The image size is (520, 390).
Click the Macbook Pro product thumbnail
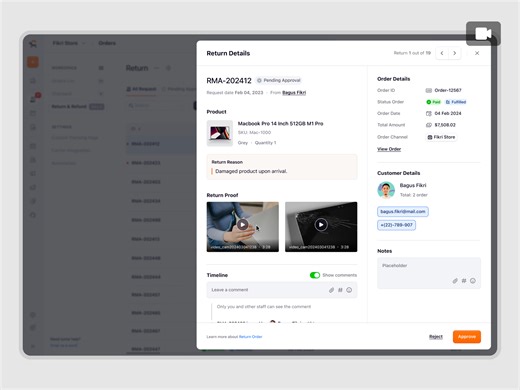pyautogui.click(x=220, y=133)
